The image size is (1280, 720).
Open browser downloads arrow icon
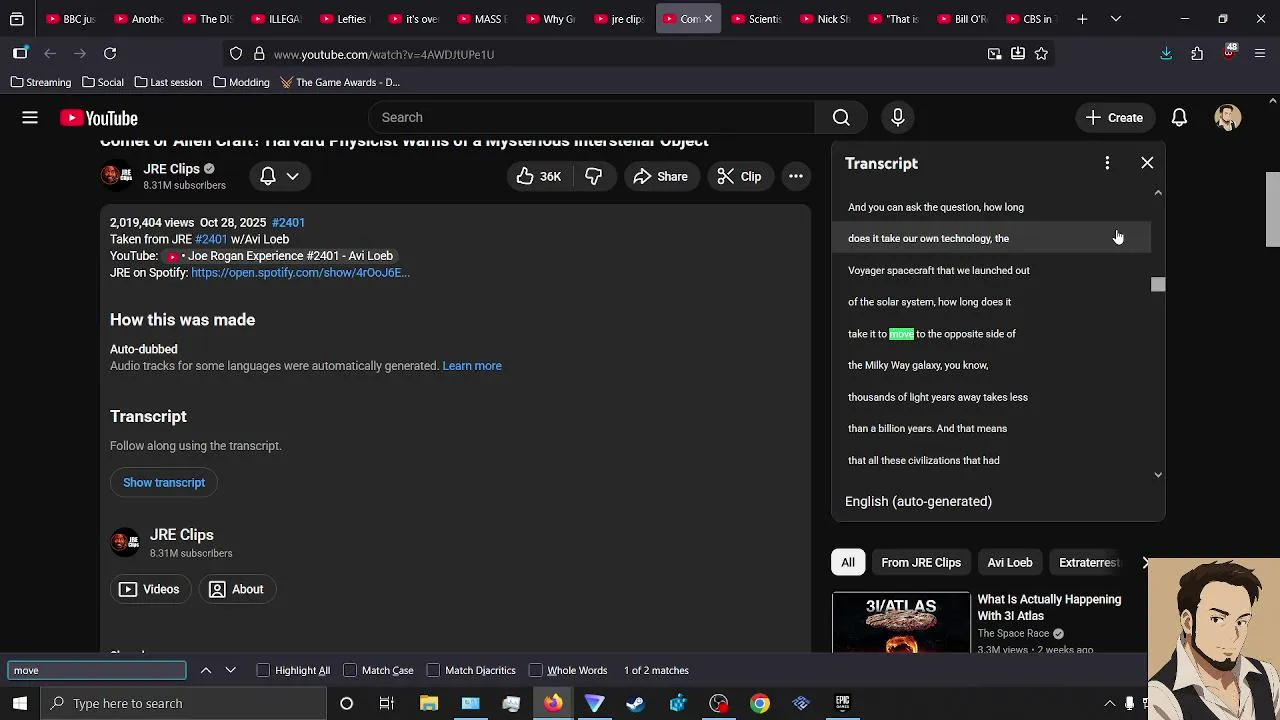pyautogui.click(x=1166, y=54)
